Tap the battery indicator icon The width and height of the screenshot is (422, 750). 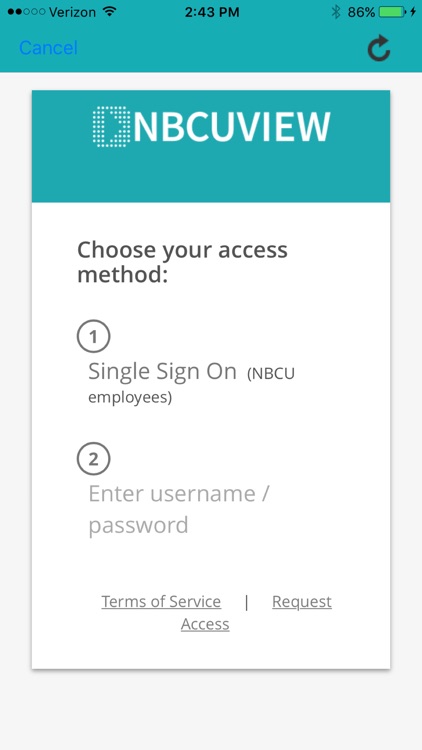392,12
